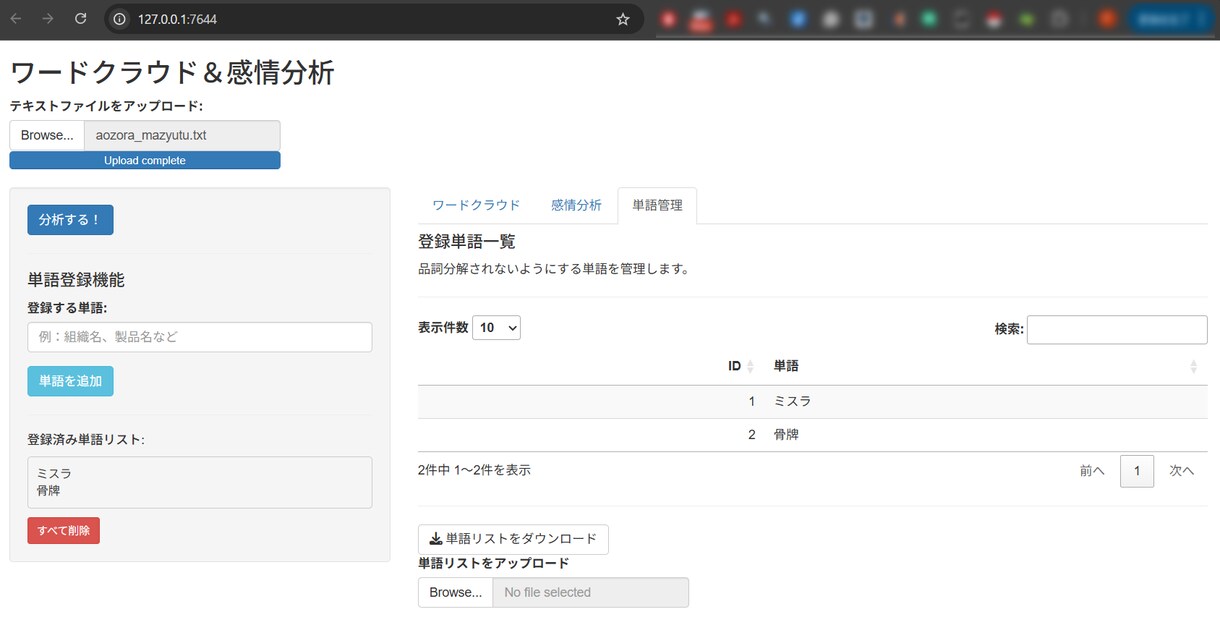
Task: Click ミスラ in the 登録済み単語リスト box
Action: click(x=54, y=474)
